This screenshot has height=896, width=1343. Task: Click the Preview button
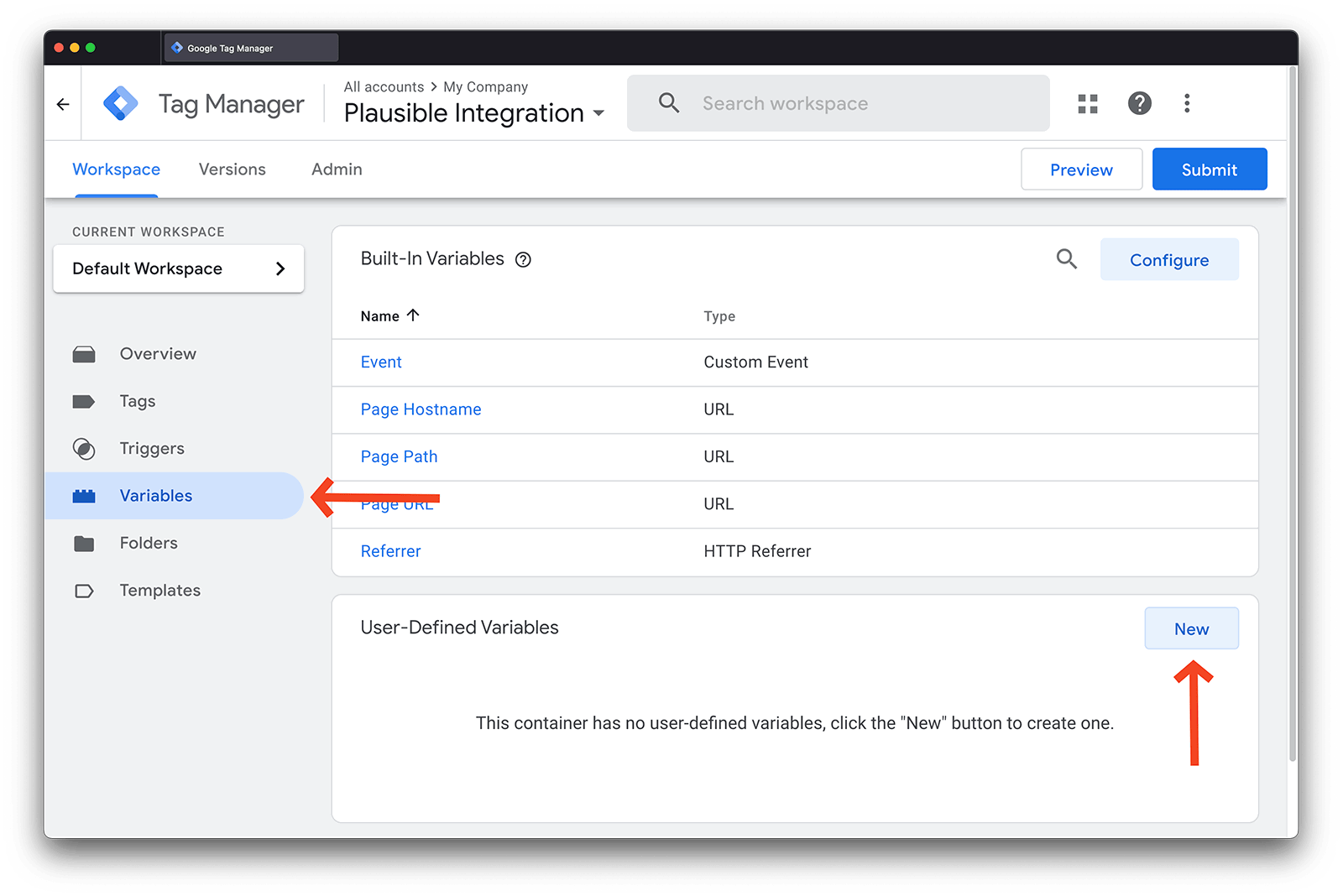1081,169
